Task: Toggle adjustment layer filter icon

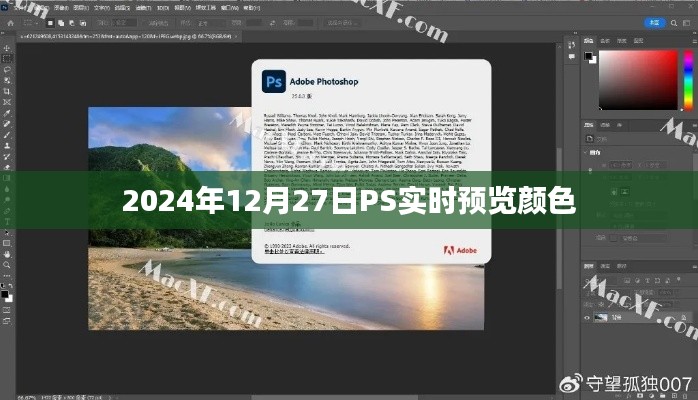Action: [637, 280]
